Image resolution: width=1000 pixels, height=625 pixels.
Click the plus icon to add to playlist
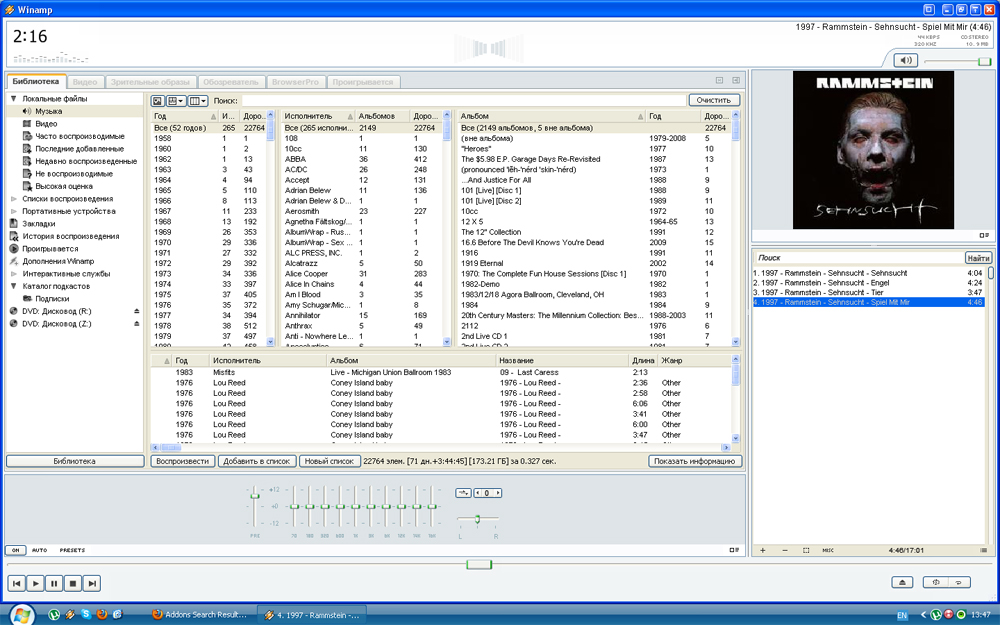point(763,550)
